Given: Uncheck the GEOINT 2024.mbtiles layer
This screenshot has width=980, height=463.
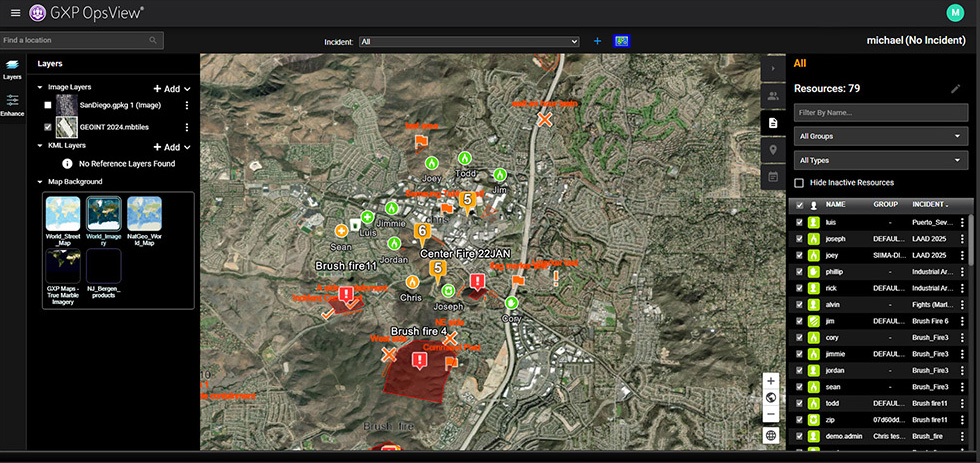Looking at the screenshot, I should tap(48, 127).
